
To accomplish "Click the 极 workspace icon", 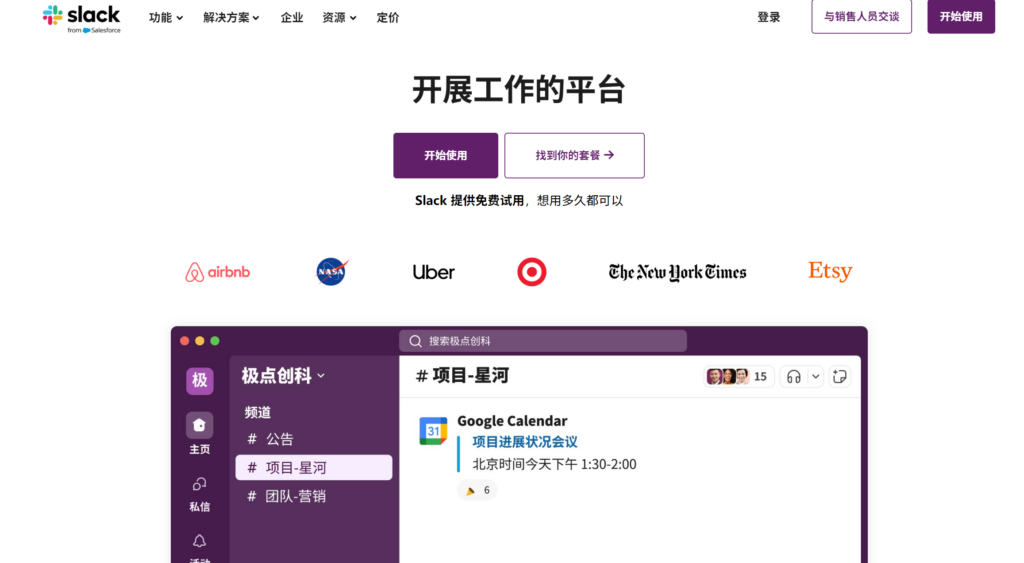I will click(x=200, y=380).
